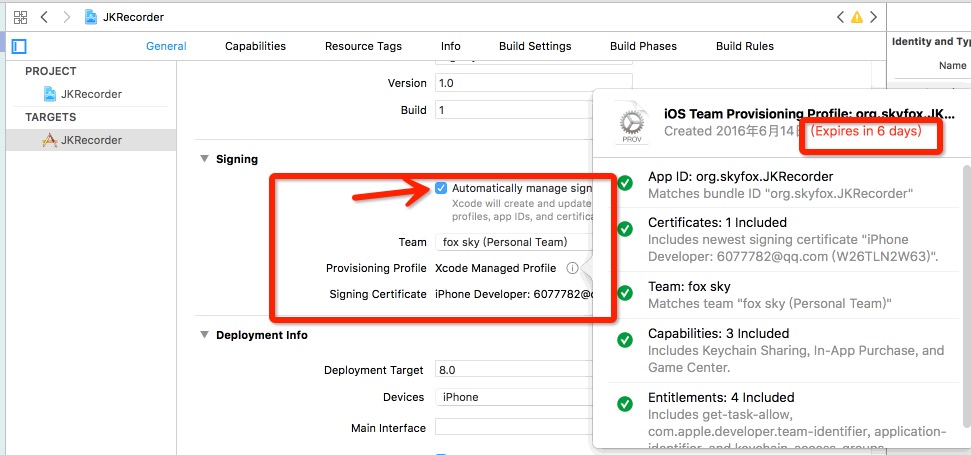Screen dimensions: 971x455
Task: Click the yellow warning issue icon
Action: [x=856, y=17]
